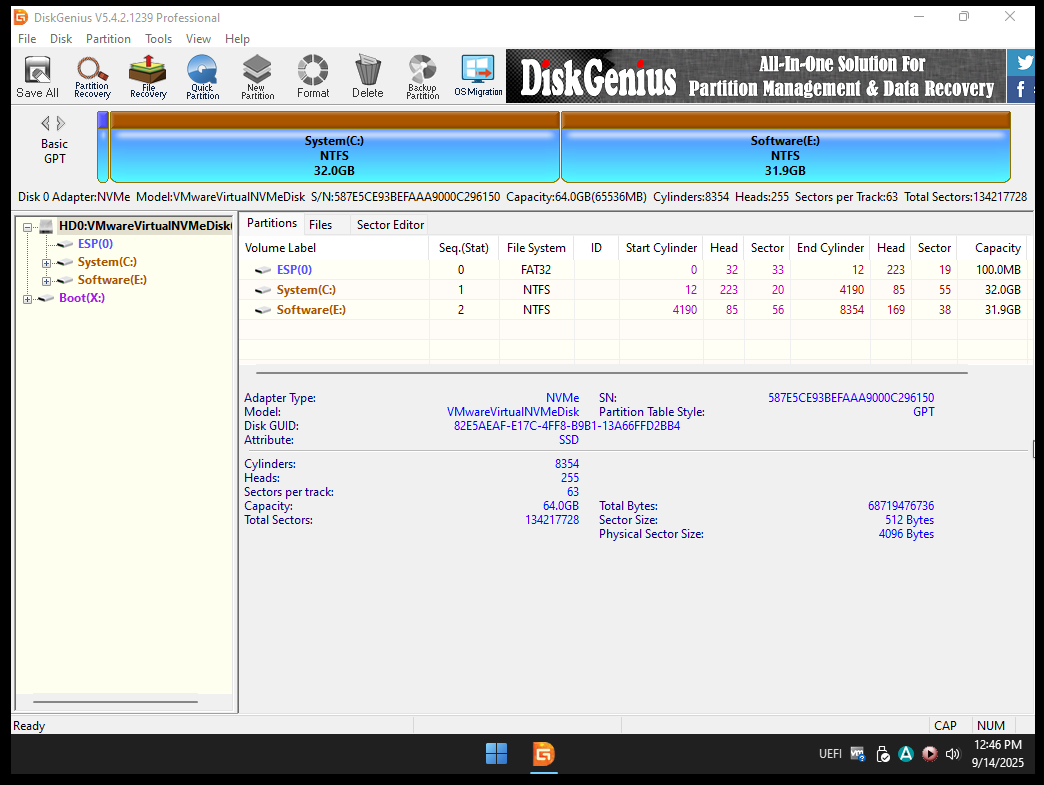The width and height of the screenshot is (1044, 785).
Task: Expand the Boot(X:) tree node
Action: coord(27,299)
